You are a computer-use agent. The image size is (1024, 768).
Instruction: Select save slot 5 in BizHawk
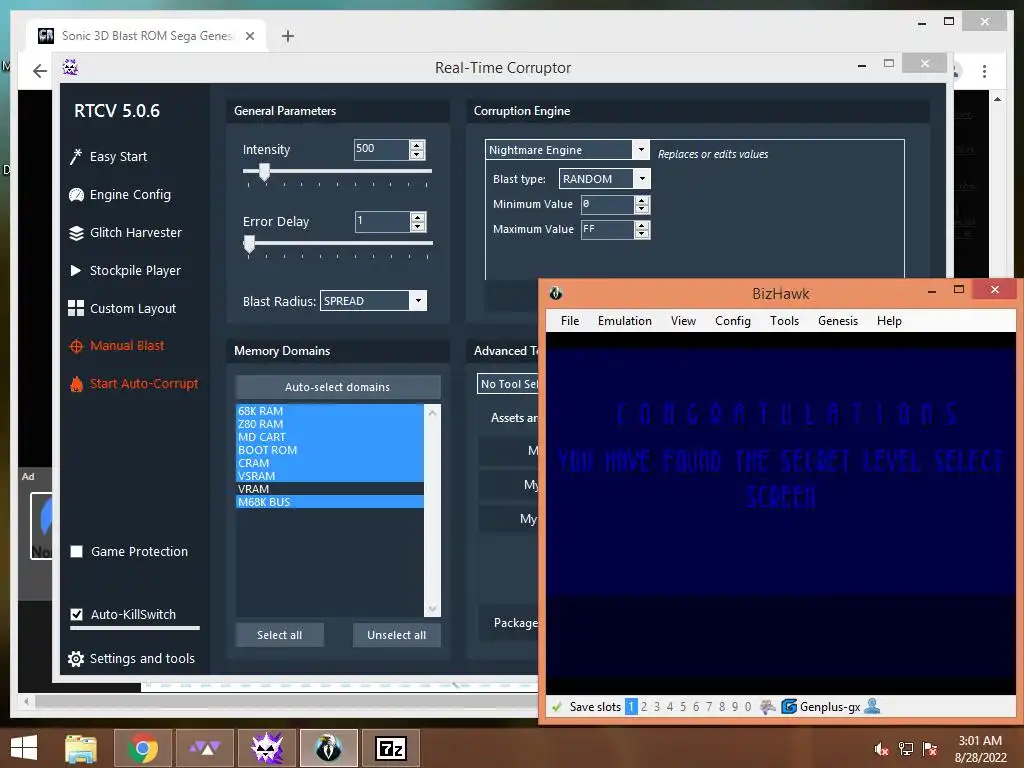pos(683,707)
